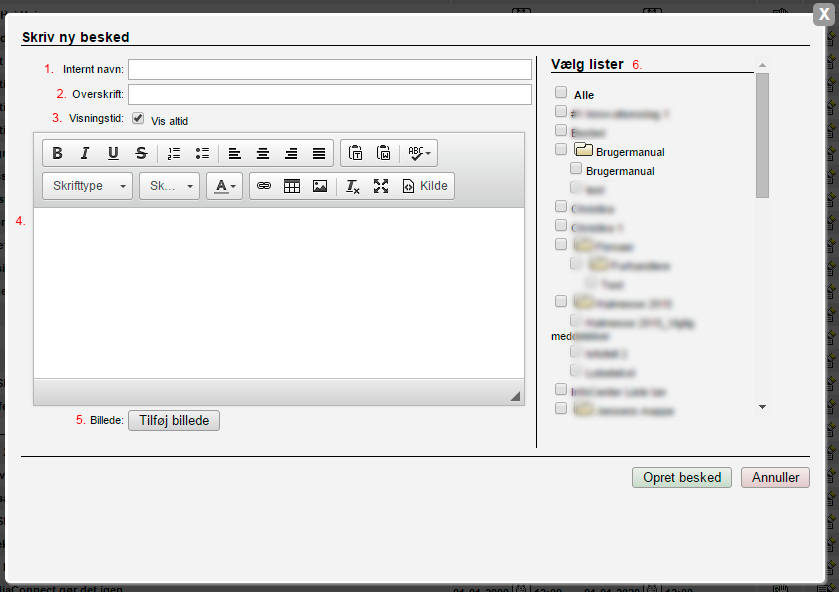Click the Internt navn input field
The width and height of the screenshot is (839, 592).
point(329,69)
